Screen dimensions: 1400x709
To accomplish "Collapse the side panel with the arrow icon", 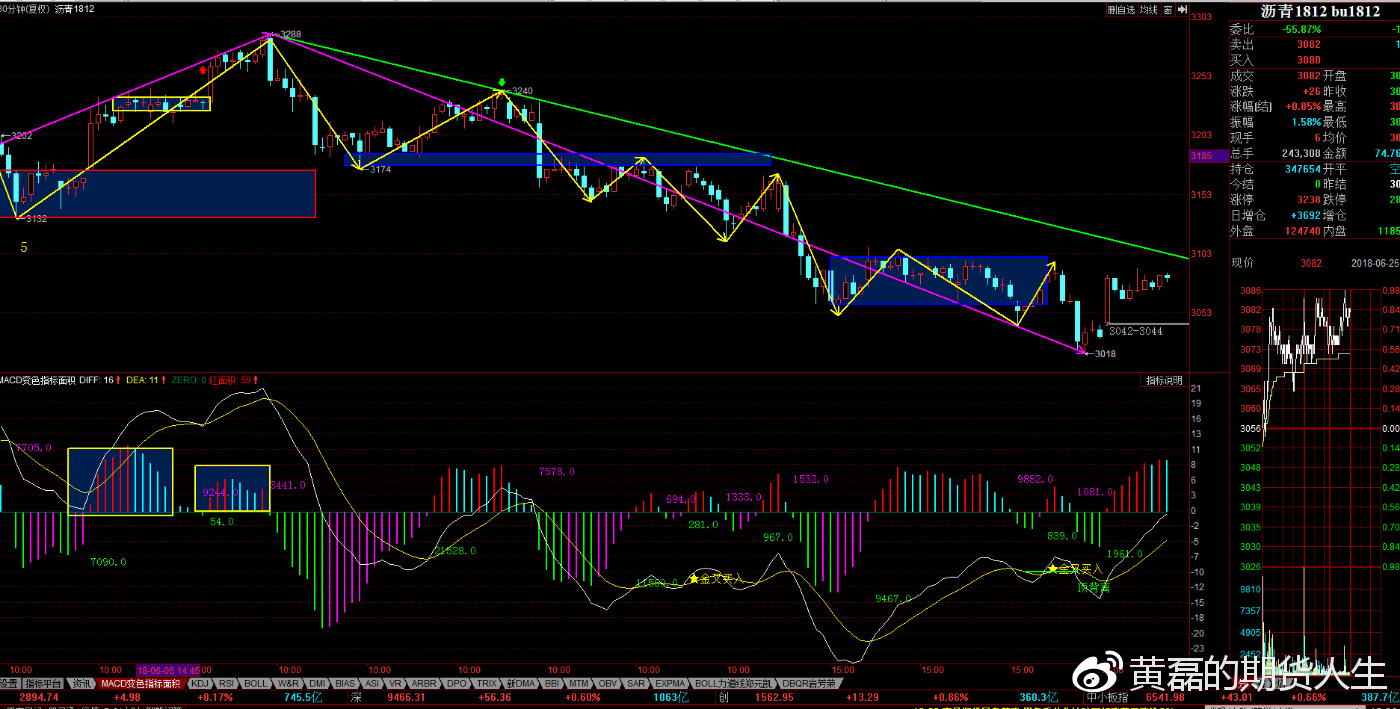I will click(1183, 10).
